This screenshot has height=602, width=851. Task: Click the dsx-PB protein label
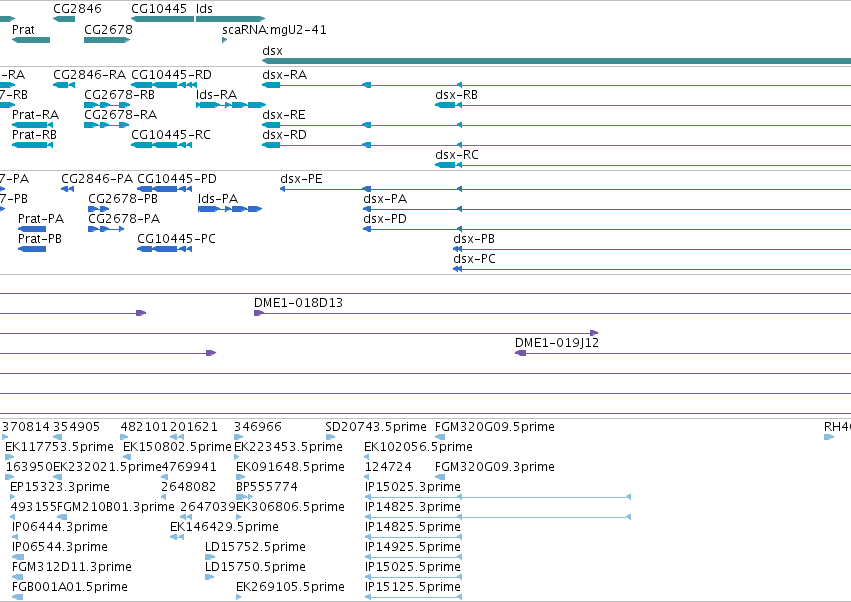[x=474, y=239]
